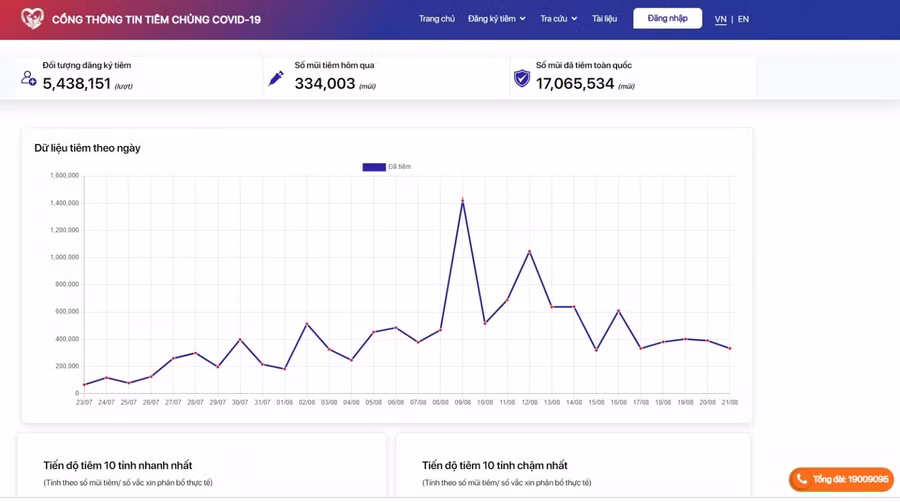The width and height of the screenshot is (900, 502).
Task: Click the registered person icon
Action: (x=29, y=78)
